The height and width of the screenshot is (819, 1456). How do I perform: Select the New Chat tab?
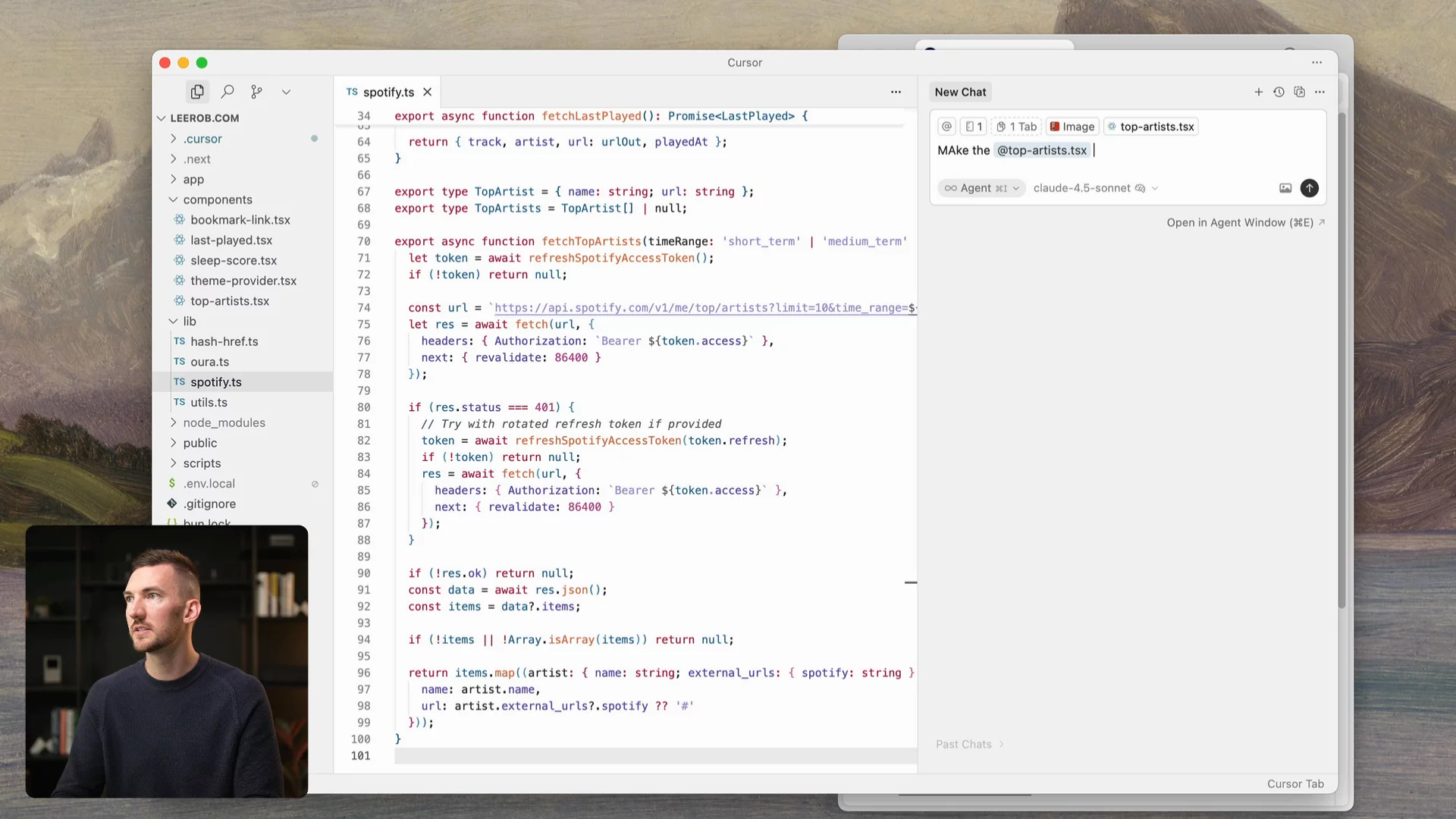click(960, 92)
